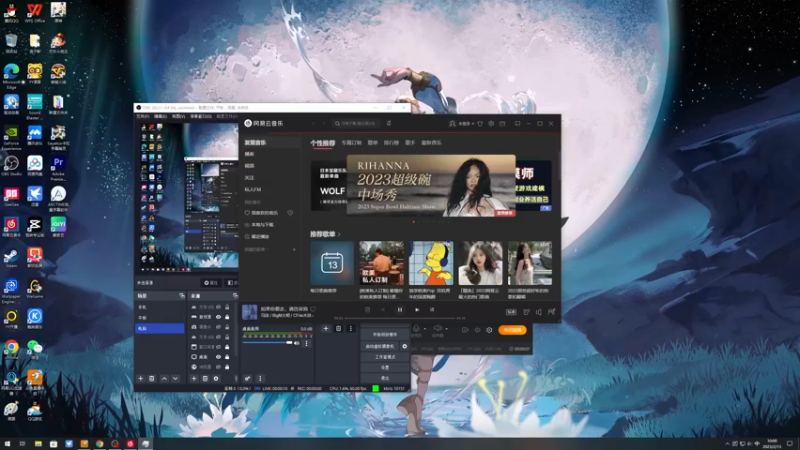800x450 pixels.
Task: Open settings gear in streaming window behind OBS
Action: click(x=489, y=330)
